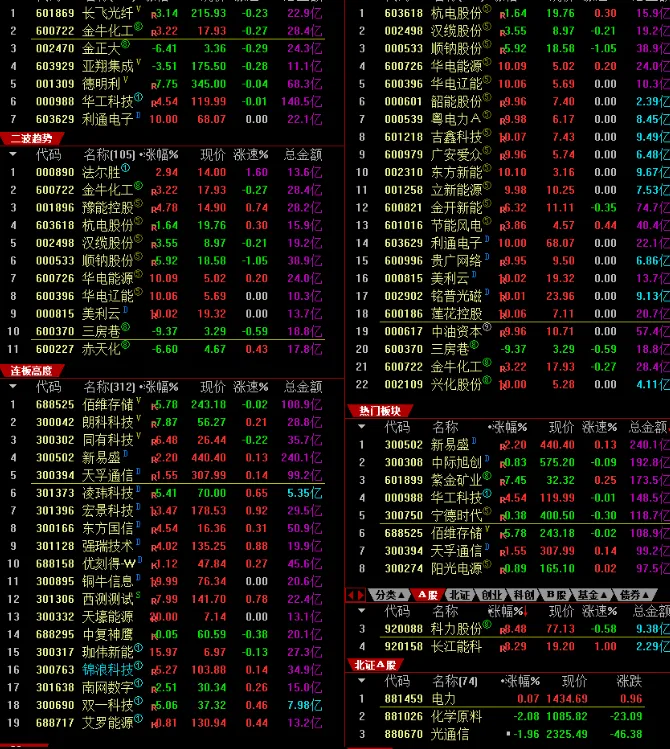Image resolution: width=670 pixels, height=749 pixels.
Task: Open the dropdown triangle under the A股 tab bar
Action: click(x=362, y=610)
